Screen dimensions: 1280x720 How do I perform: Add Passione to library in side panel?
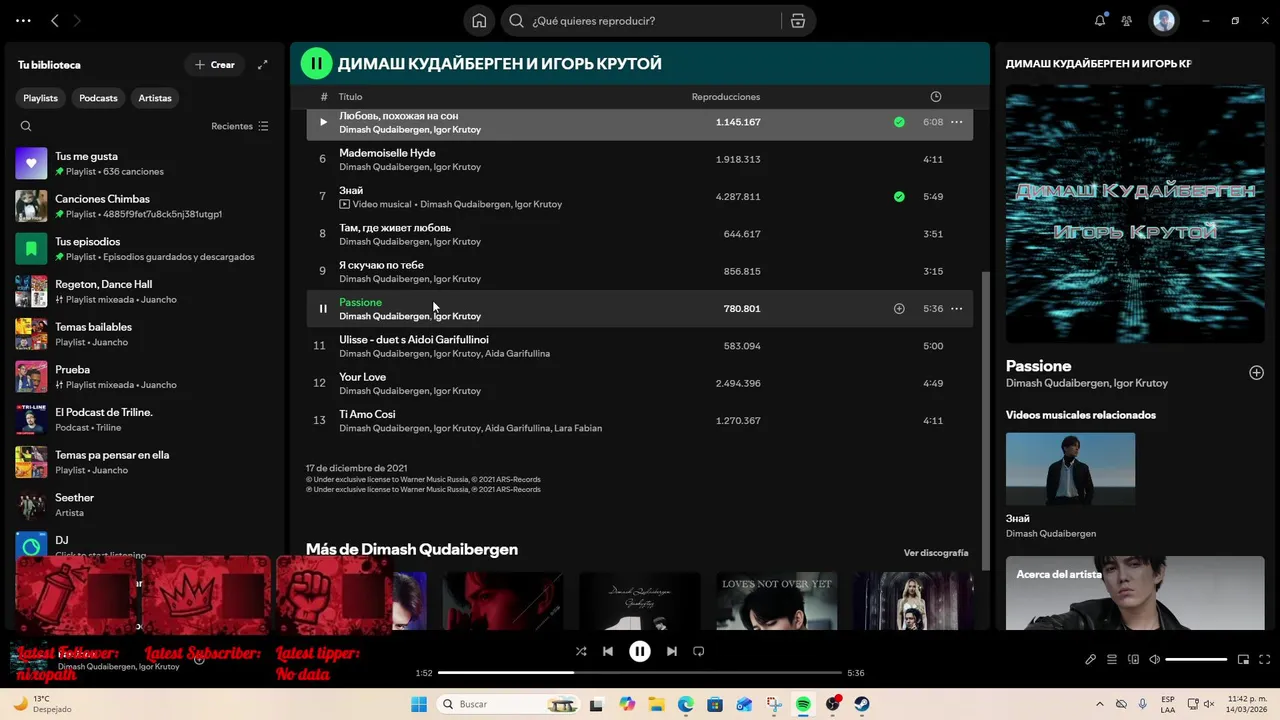(x=1256, y=373)
